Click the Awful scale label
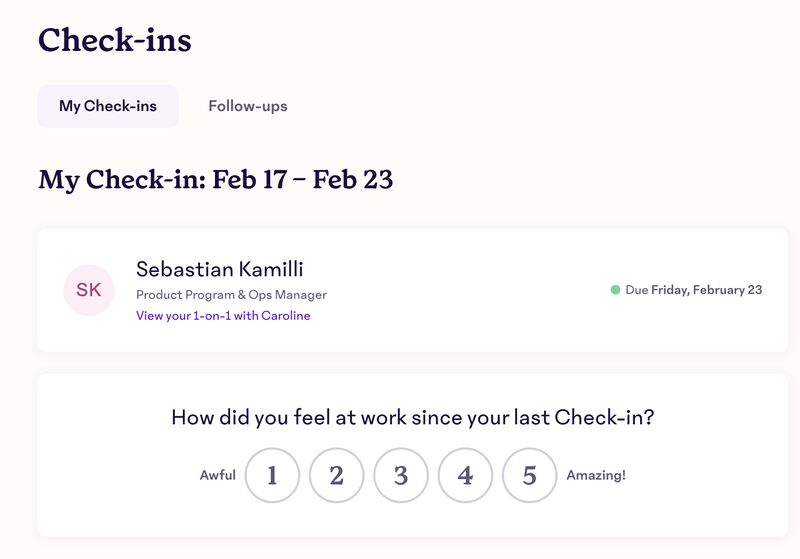The height and width of the screenshot is (559, 800). click(217, 475)
